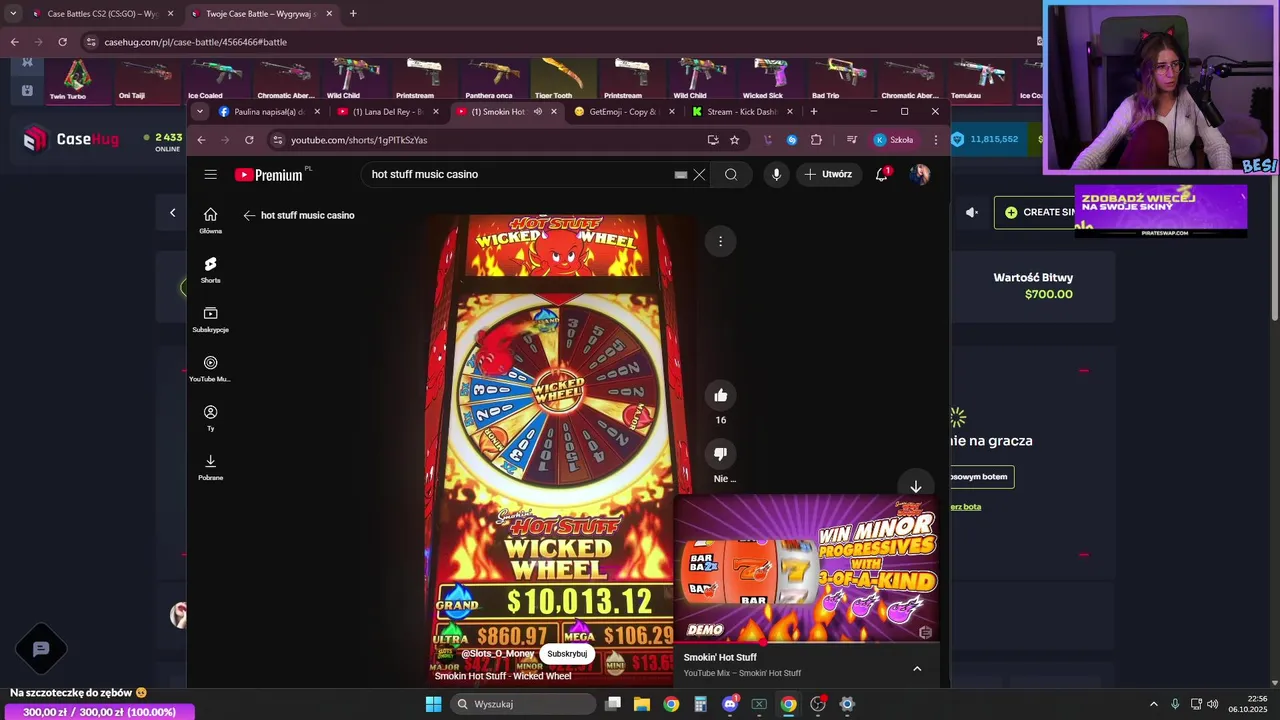The width and height of the screenshot is (1280, 720).
Task: Clear the YouTube search box with X
Action: click(x=699, y=174)
